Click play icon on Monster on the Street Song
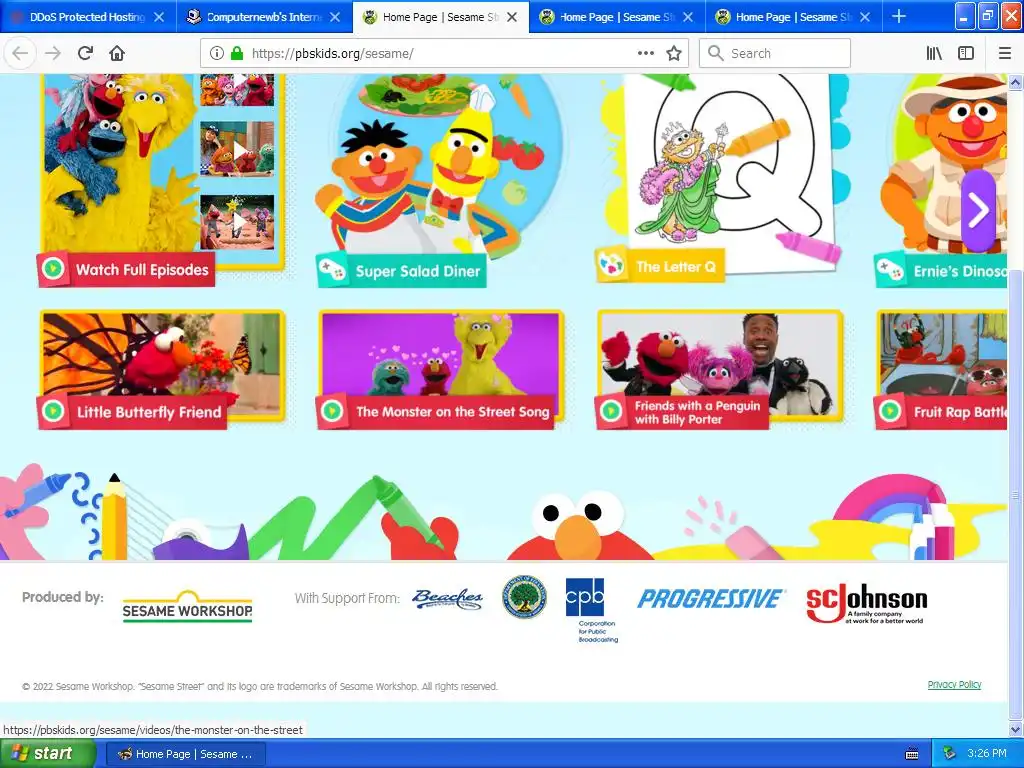Image resolution: width=1024 pixels, height=768 pixels. click(332, 411)
